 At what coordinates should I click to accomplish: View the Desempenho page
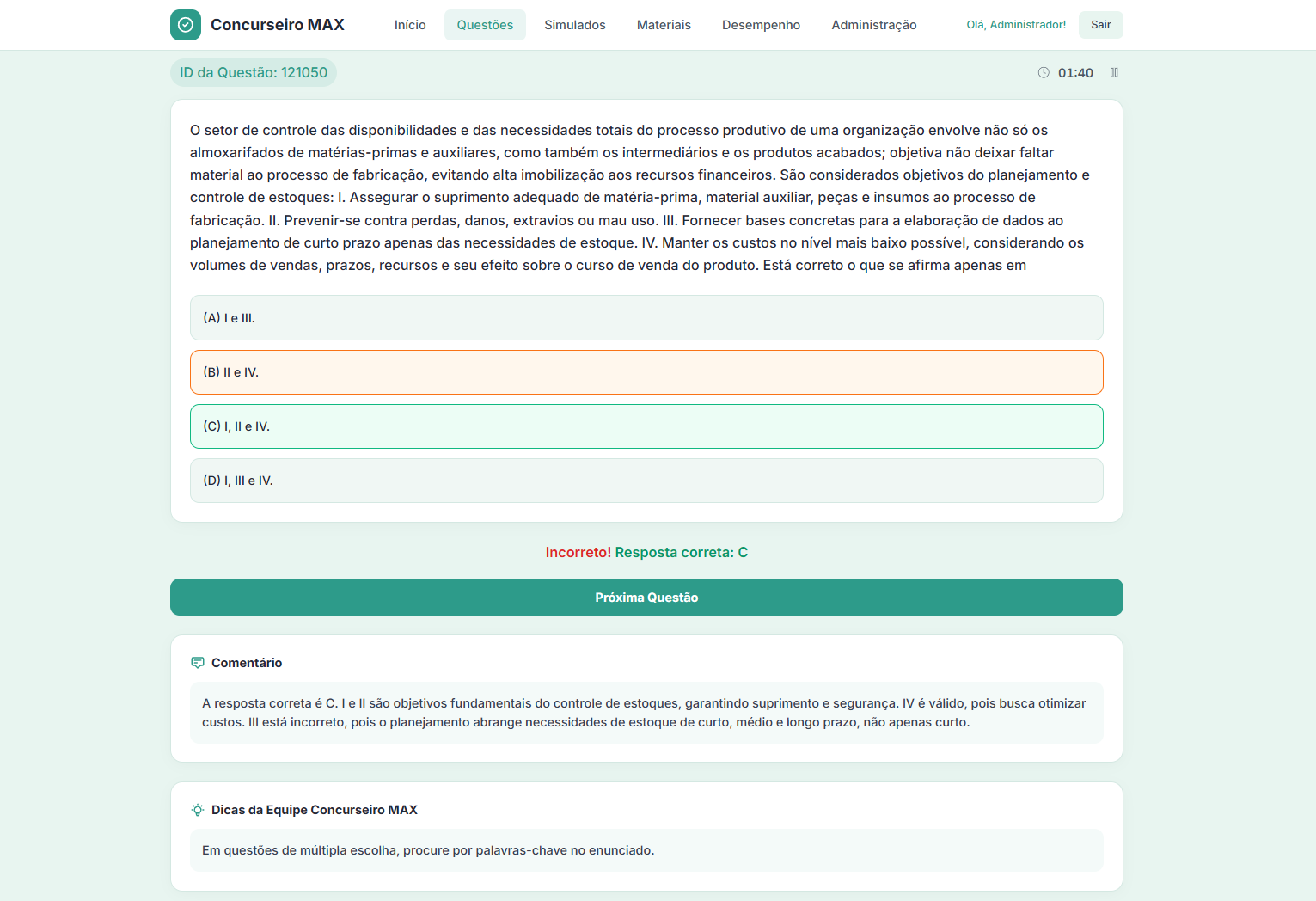(x=761, y=25)
